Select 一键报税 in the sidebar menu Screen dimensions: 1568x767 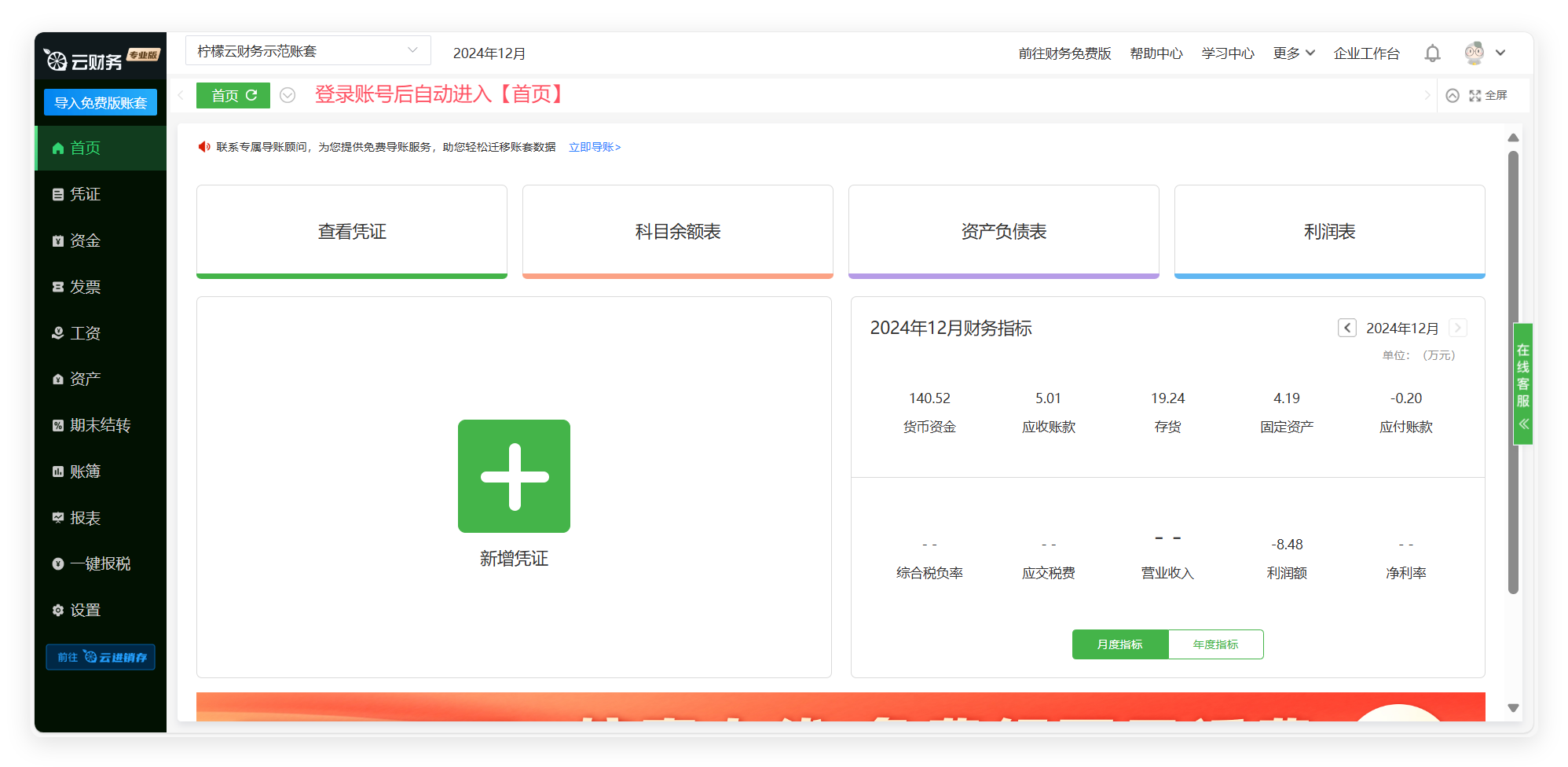tap(100, 564)
